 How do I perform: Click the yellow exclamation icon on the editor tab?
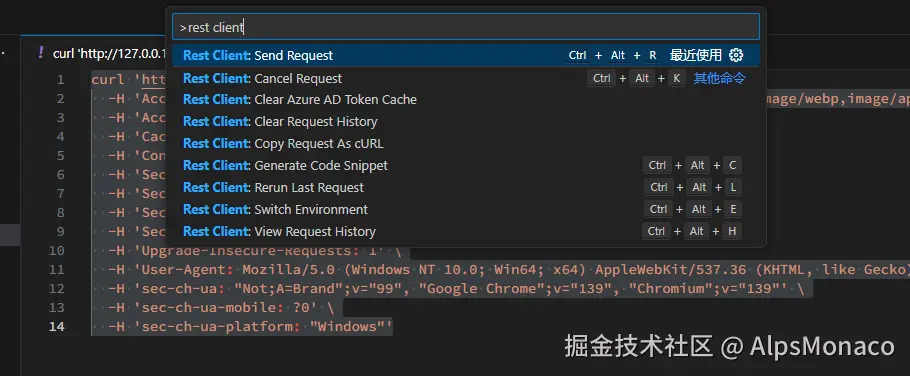pyautogui.click(x=40, y=53)
